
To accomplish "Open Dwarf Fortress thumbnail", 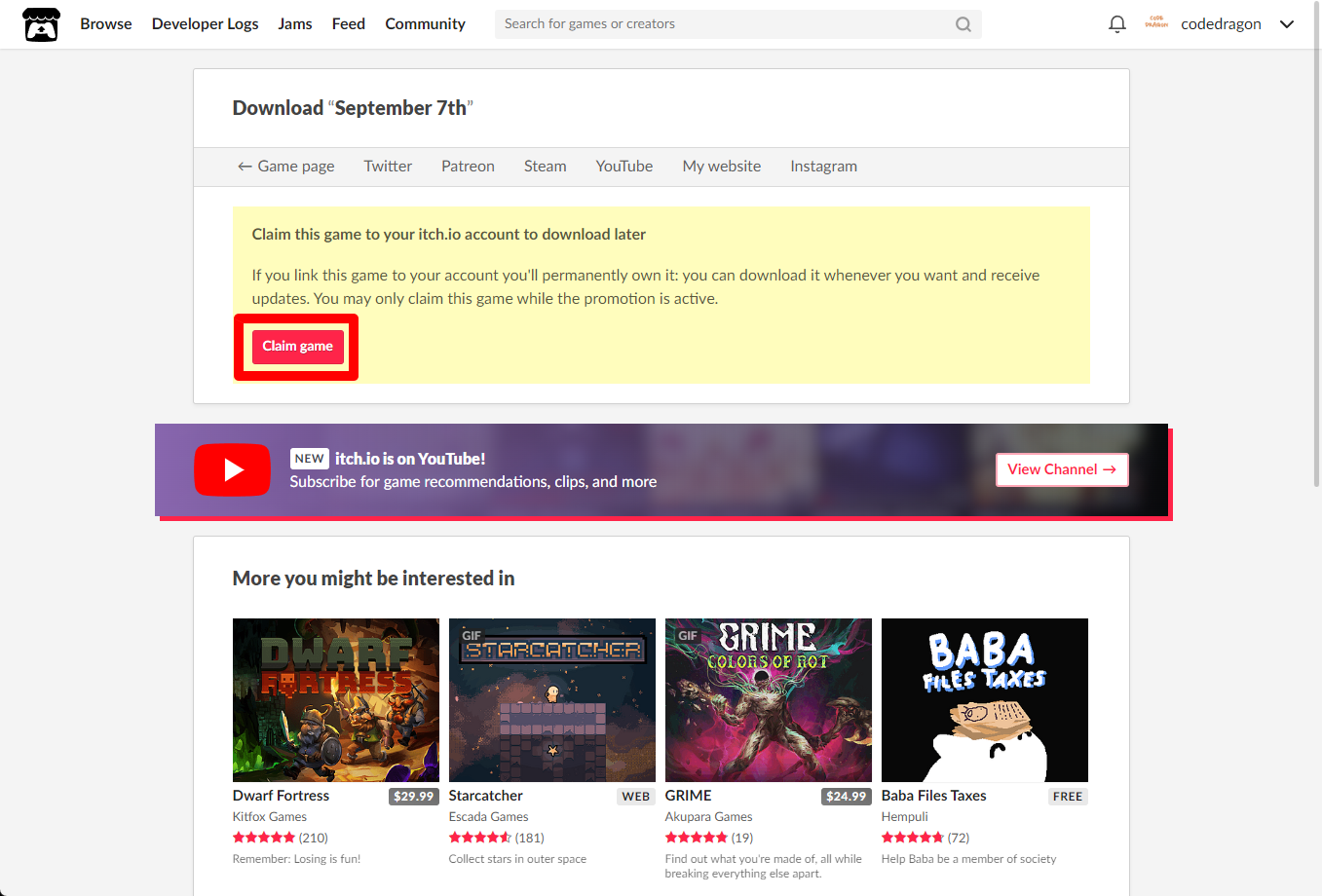I will [336, 700].
